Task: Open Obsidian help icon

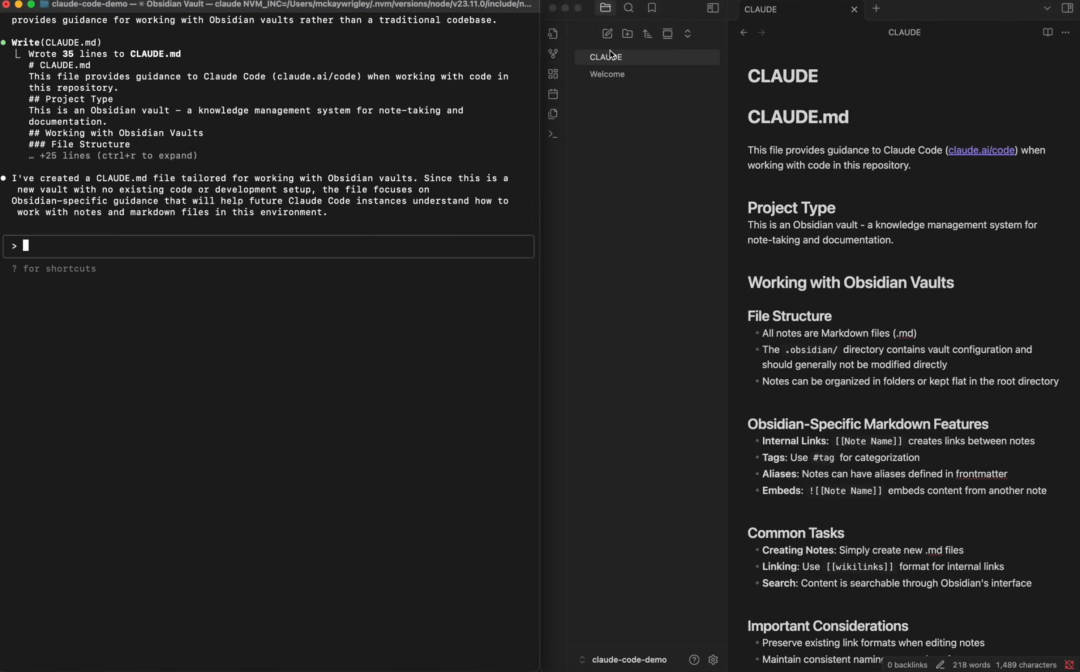Action: pyautogui.click(x=694, y=660)
